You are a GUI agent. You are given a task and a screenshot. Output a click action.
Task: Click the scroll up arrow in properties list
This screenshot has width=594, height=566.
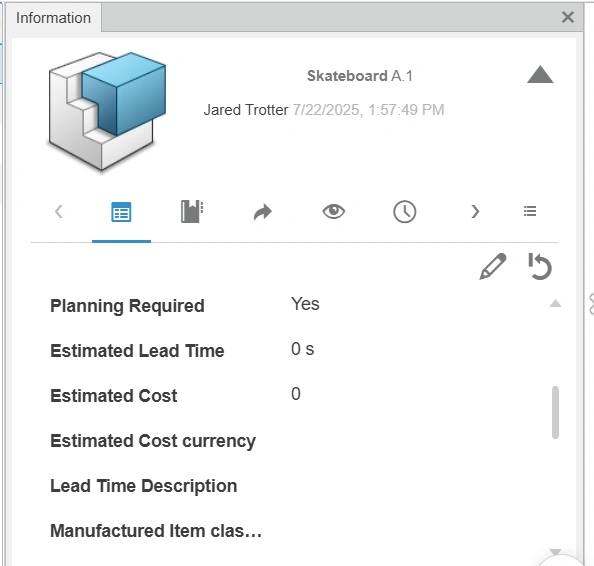coord(555,303)
